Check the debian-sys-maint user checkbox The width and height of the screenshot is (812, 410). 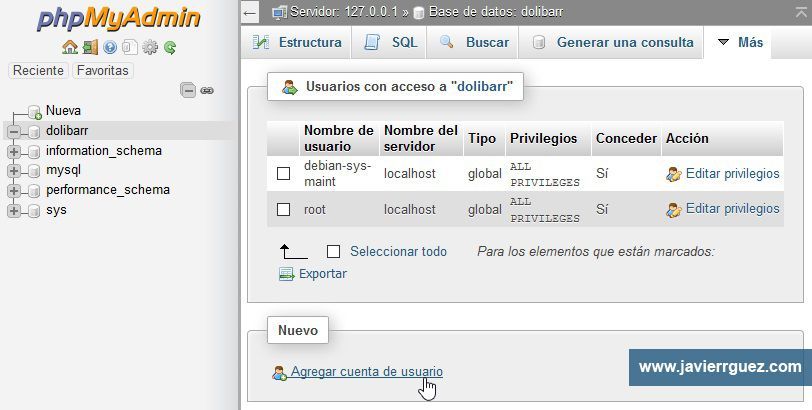[283, 173]
